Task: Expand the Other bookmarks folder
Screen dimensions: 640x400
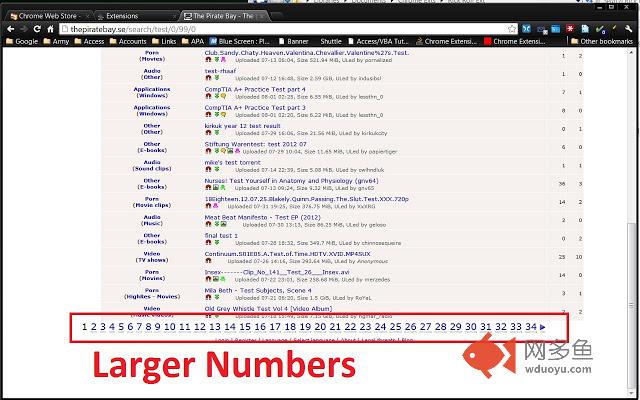Action: click(602, 41)
